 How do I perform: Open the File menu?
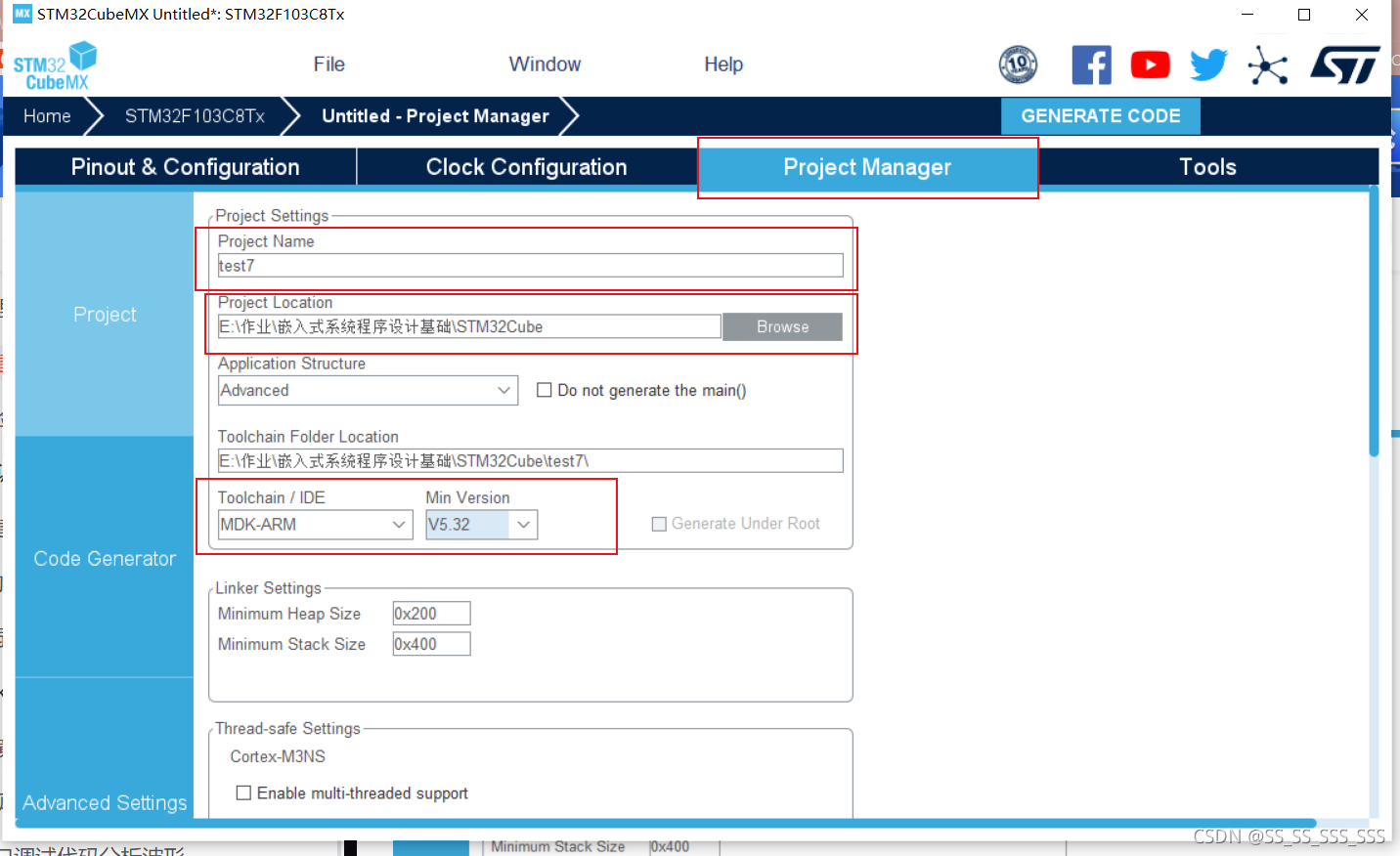[328, 64]
